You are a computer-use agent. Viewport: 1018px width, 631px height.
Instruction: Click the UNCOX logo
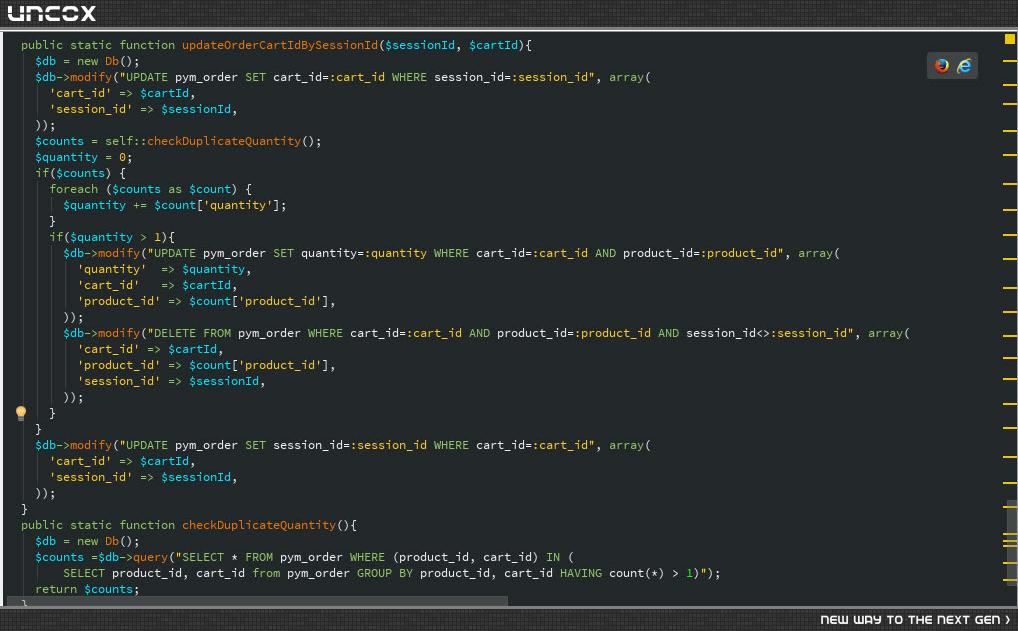coord(51,13)
